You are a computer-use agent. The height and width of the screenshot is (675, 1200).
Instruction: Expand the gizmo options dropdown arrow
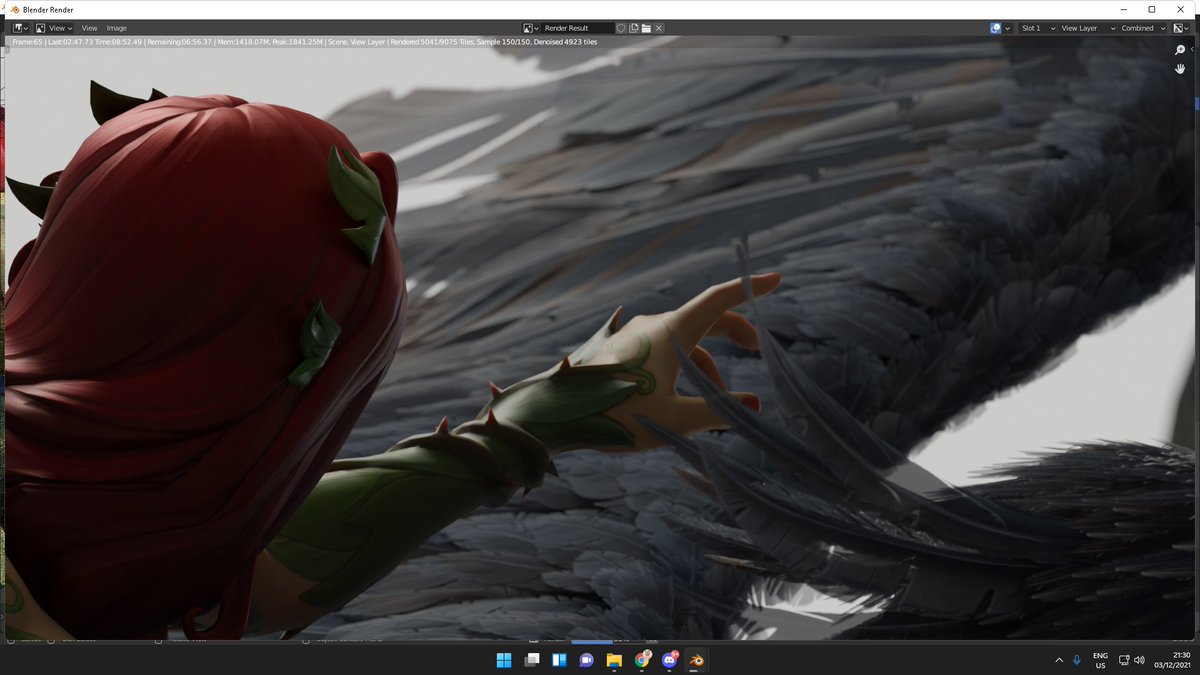tap(1008, 28)
